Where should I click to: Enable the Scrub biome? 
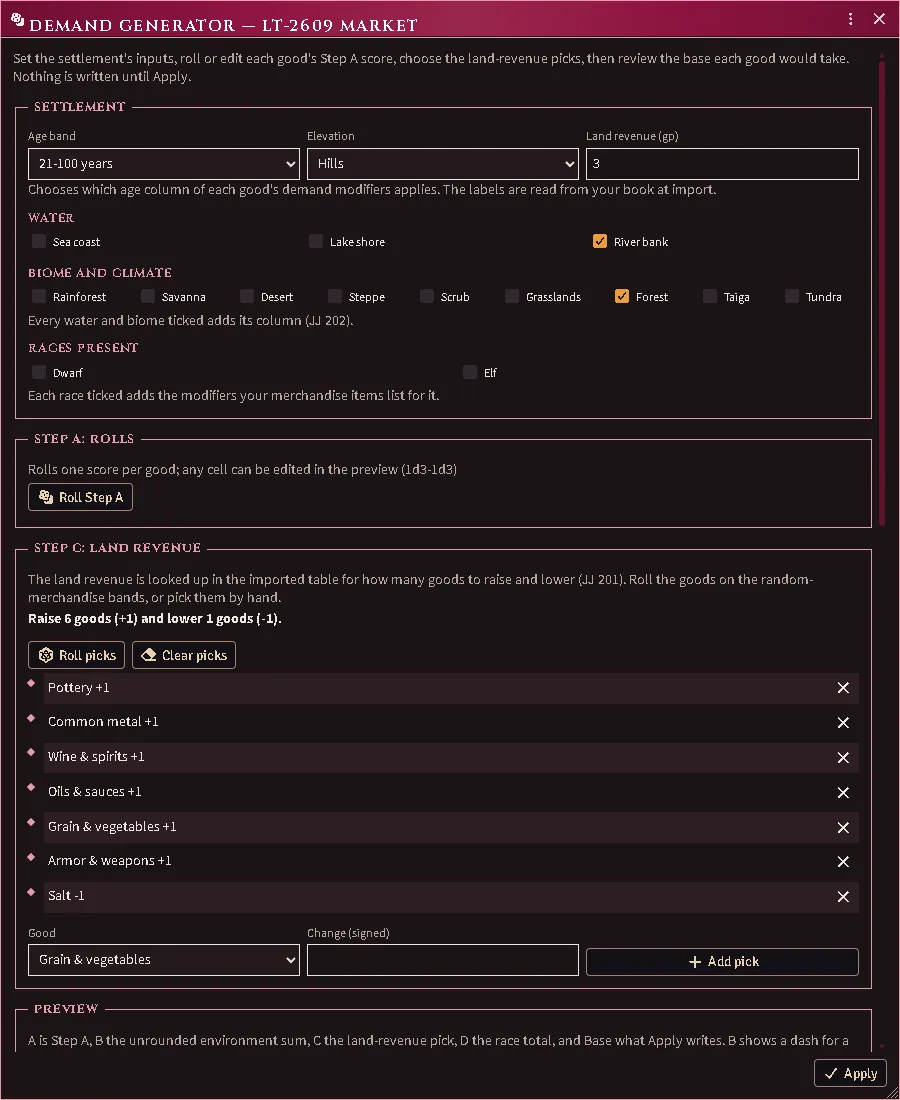click(x=427, y=296)
